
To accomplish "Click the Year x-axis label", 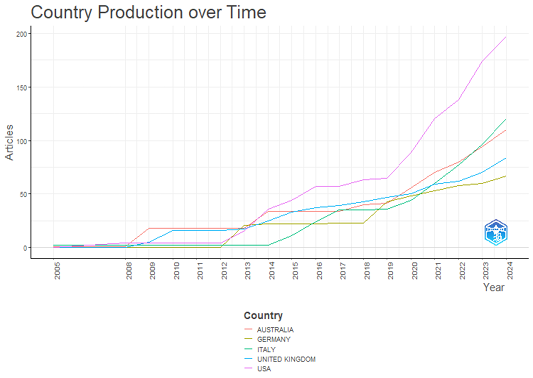I will coord(494,287).
